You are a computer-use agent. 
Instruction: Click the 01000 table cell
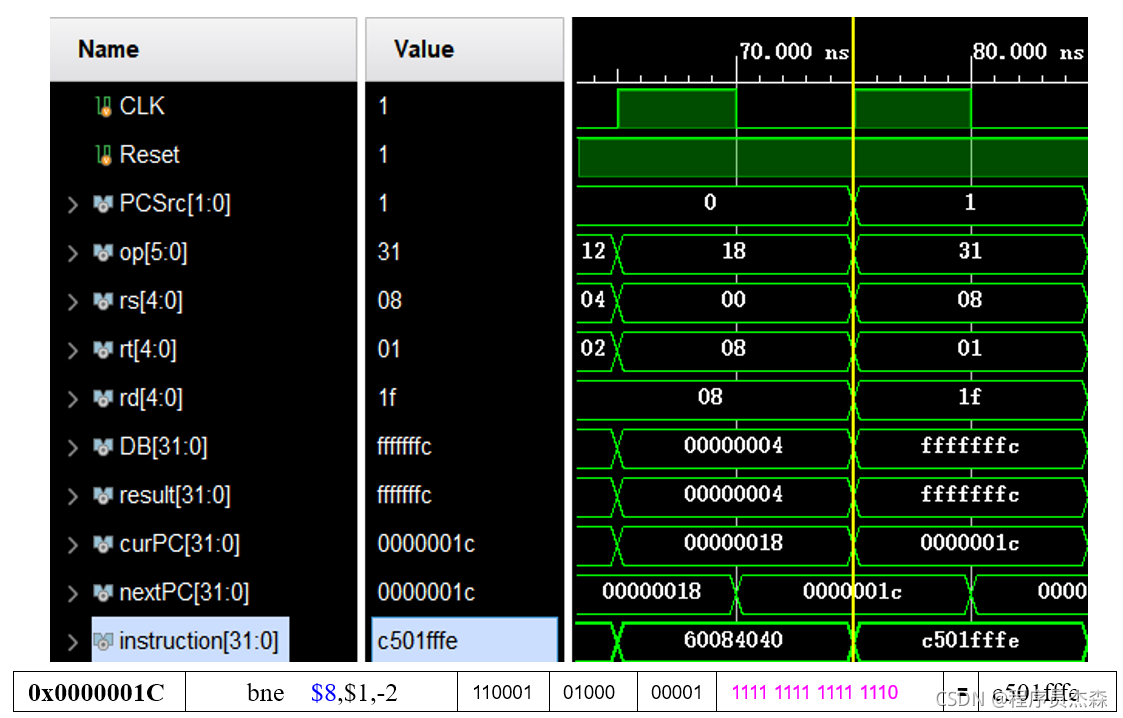[x=593, y=692]
